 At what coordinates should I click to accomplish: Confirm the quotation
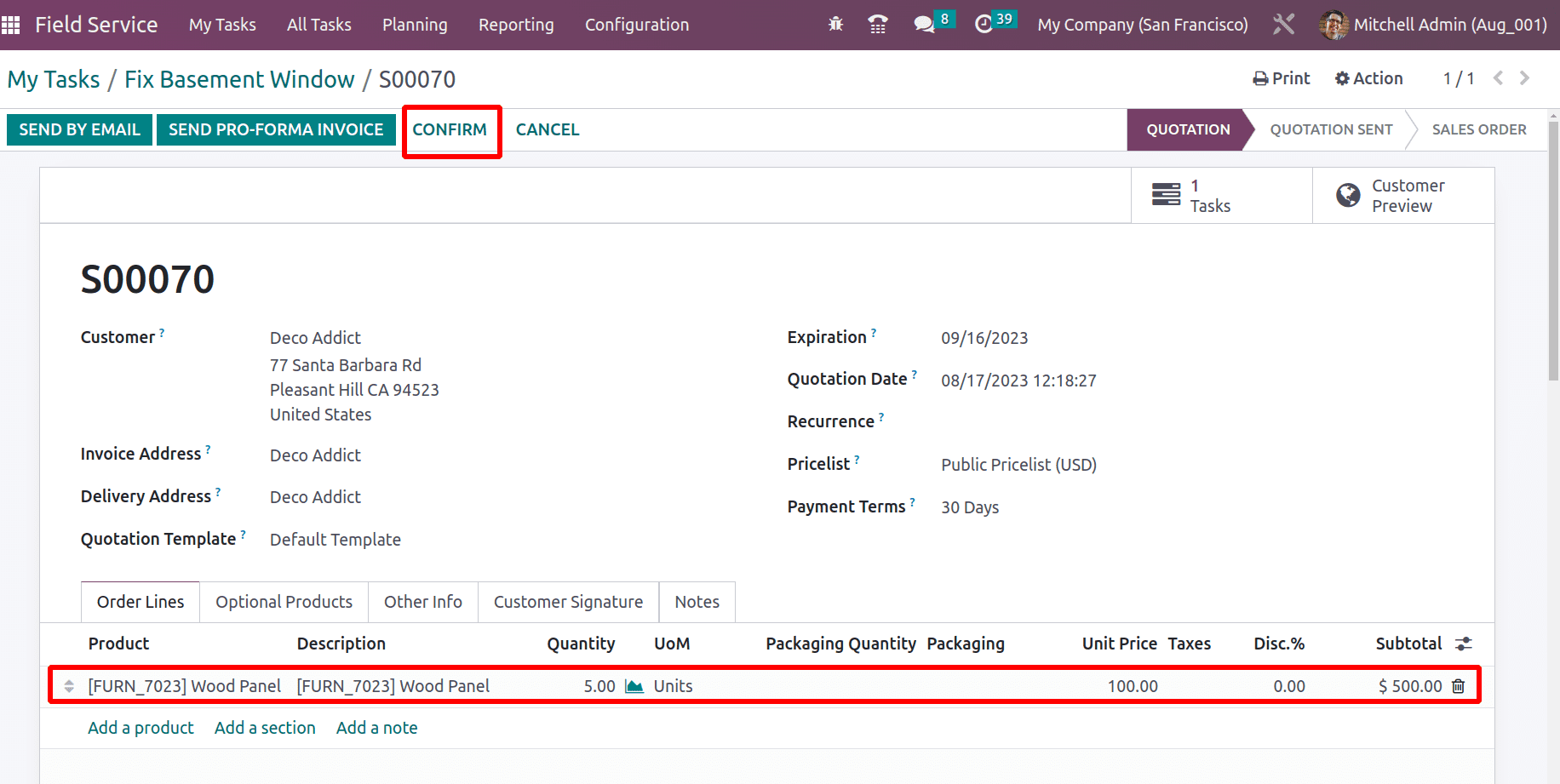pos(450,129)
